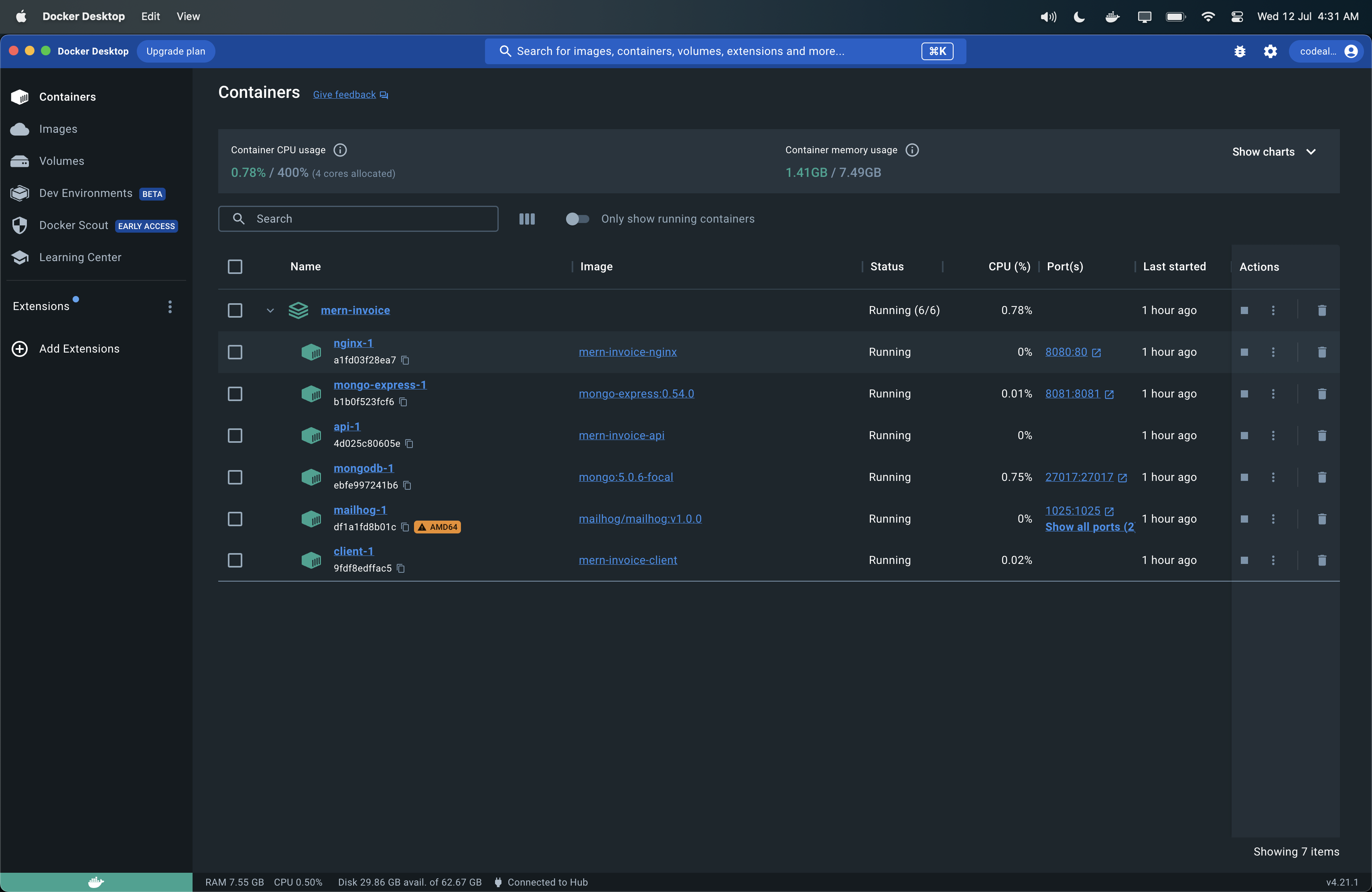Screen dimensions: 1372x892
Task: Open the Learning Center
Action: coord(80,257)
